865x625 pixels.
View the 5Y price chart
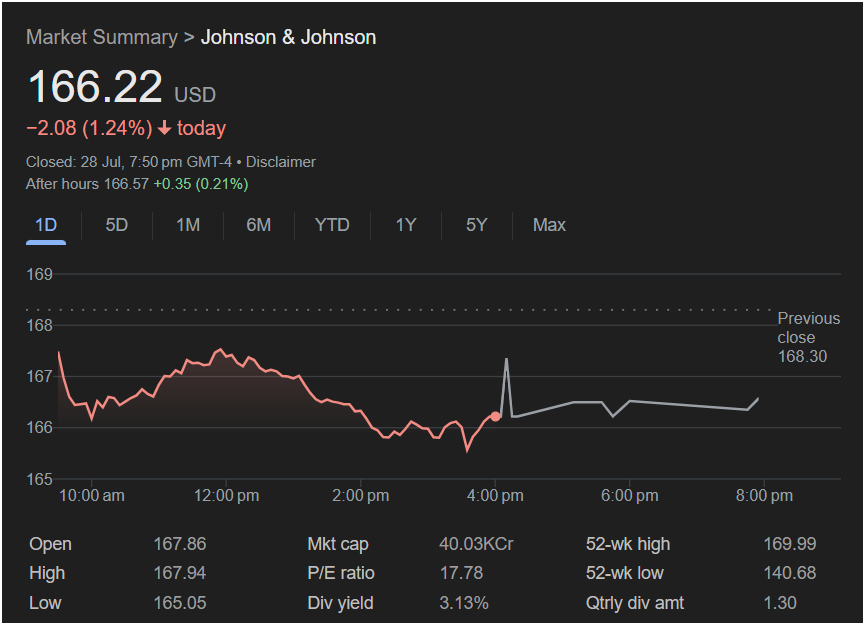(x=477, y=225)
